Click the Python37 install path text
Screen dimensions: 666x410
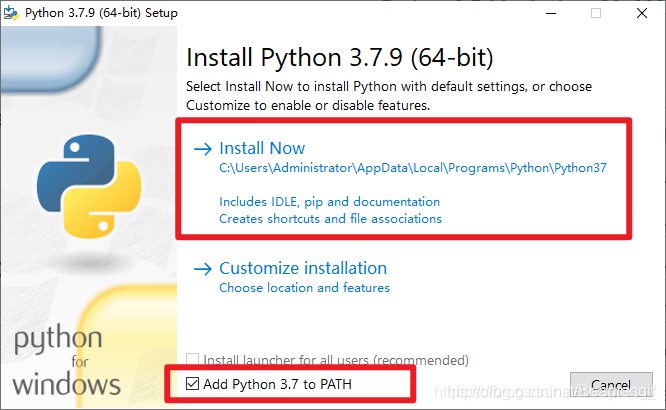click(413, 168)
